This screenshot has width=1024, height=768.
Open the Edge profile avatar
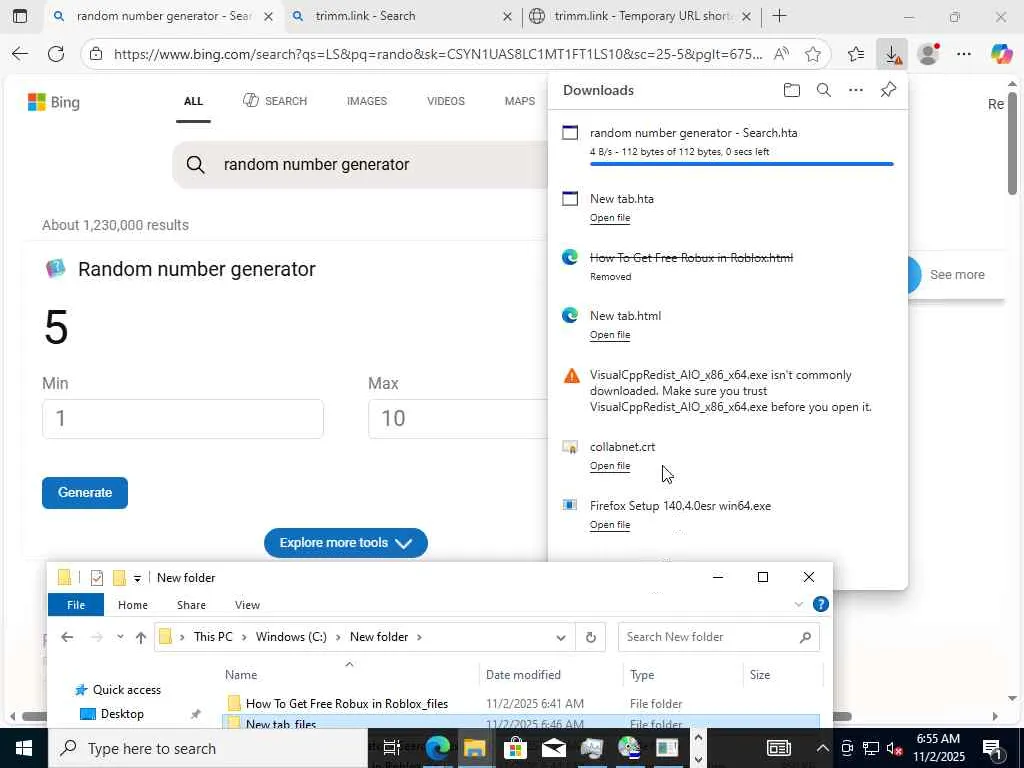(928, 54)
